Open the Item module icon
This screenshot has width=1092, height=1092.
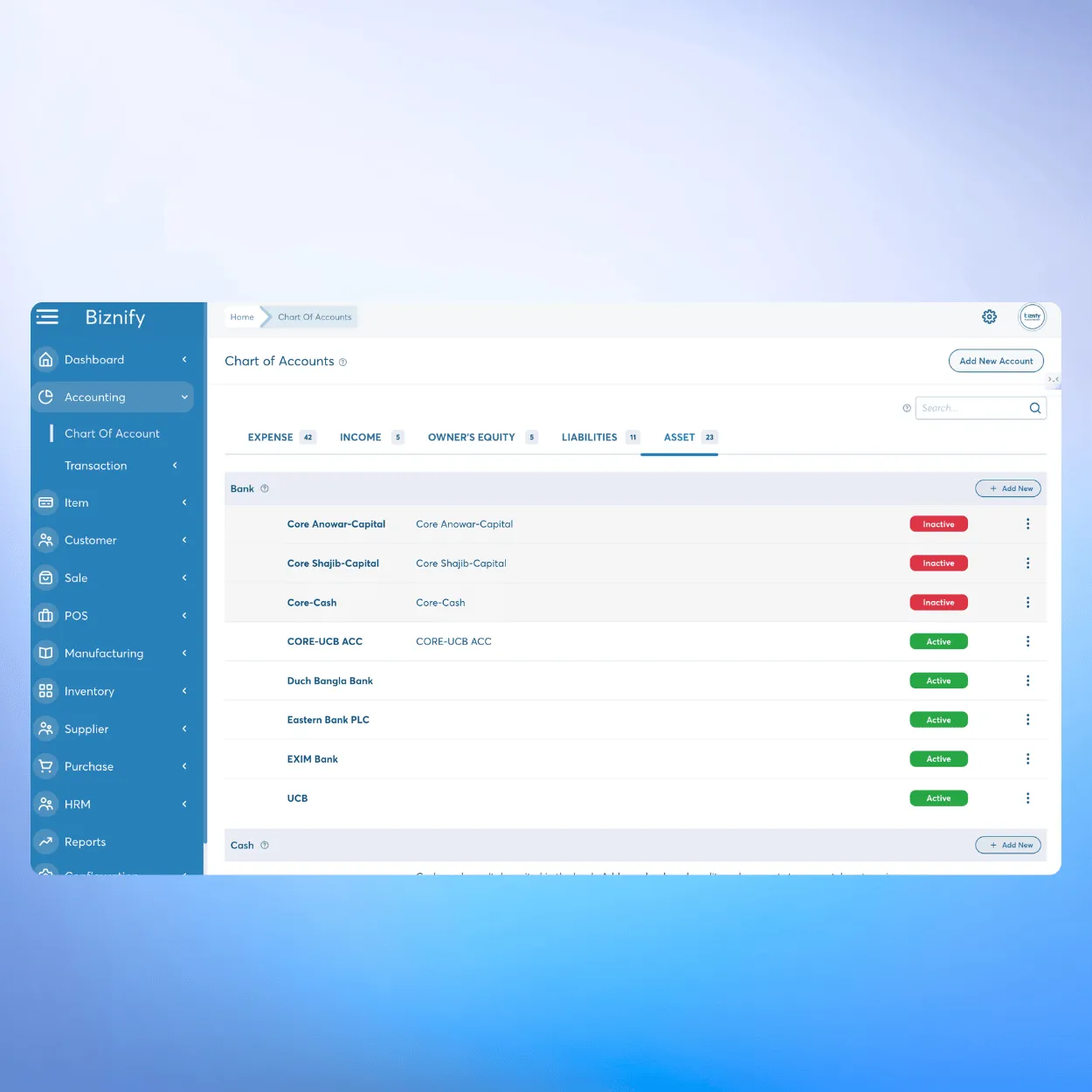point(45,502)
